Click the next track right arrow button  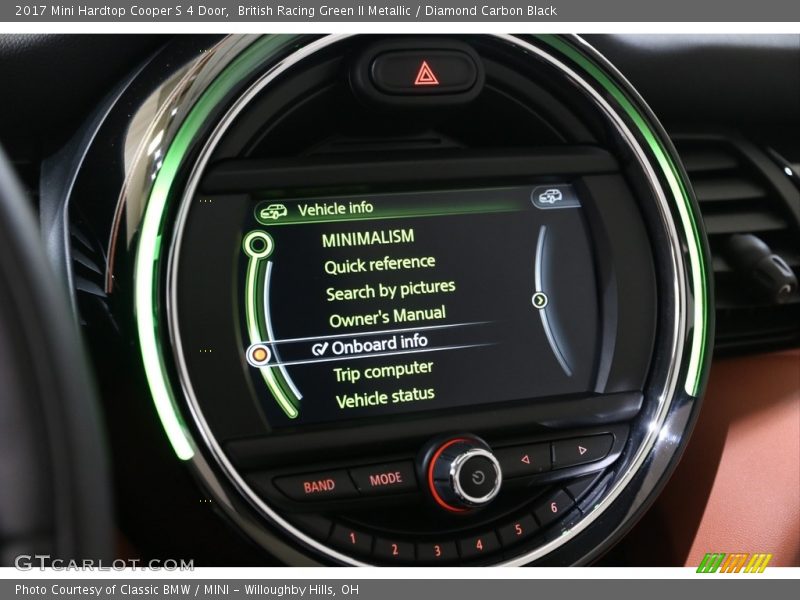[x=582, y=450]
